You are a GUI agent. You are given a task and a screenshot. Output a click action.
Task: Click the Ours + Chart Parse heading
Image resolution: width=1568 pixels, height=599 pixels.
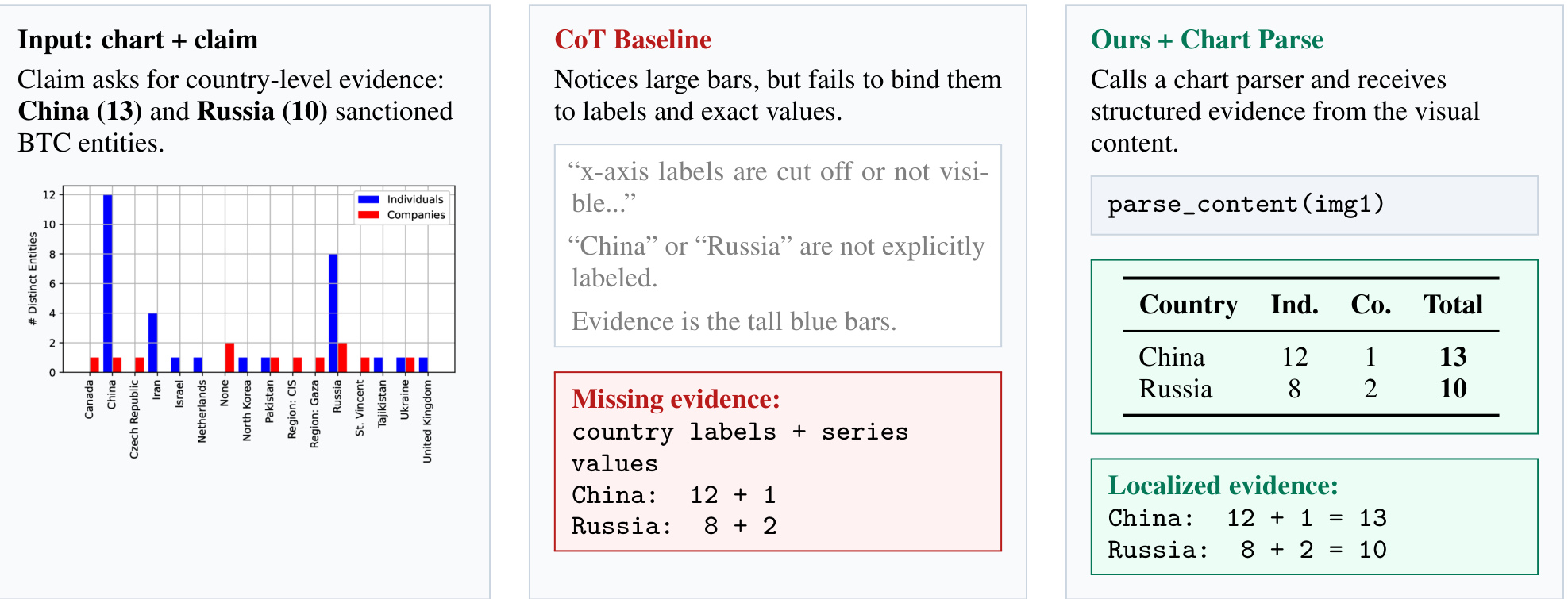coord(1207,40)
